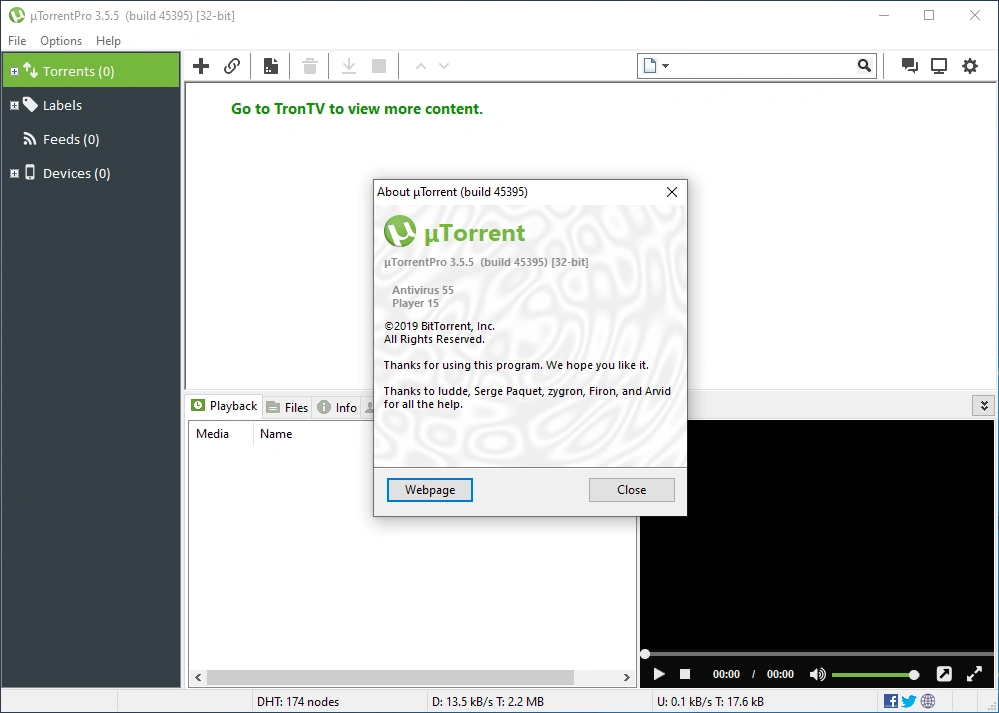The image size is (999, 713).
Task: Open search provider dropdown arrow
Action: click(666, 66)
